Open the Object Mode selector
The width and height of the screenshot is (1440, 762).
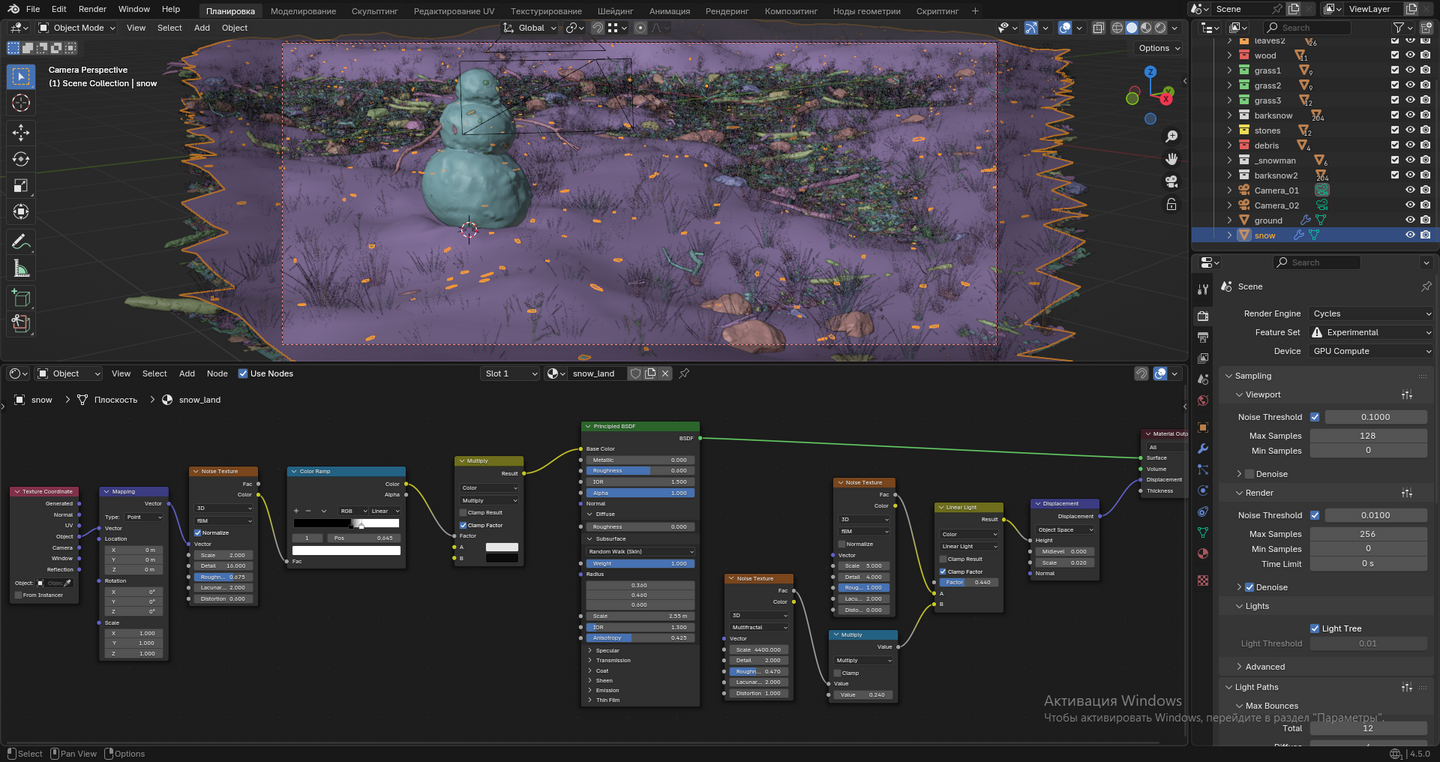tap(80, 28)
